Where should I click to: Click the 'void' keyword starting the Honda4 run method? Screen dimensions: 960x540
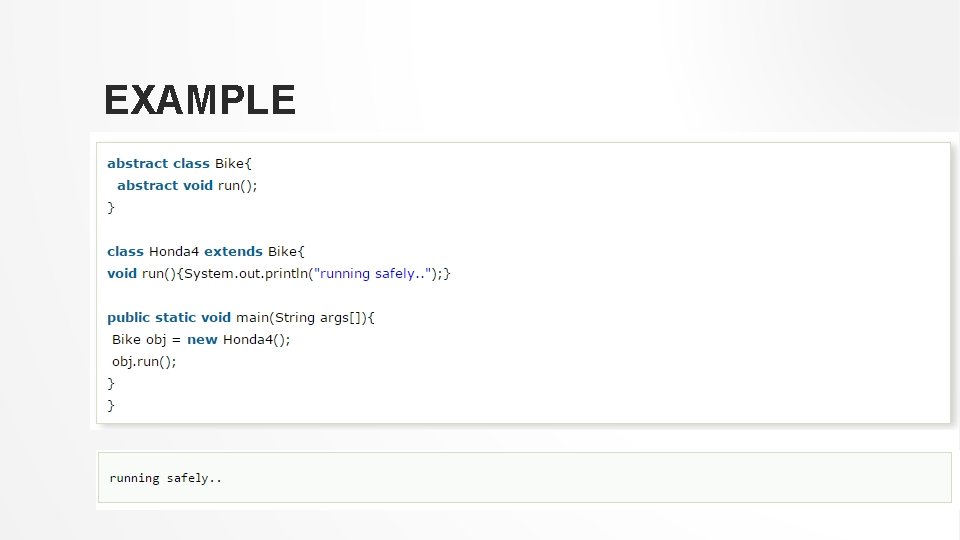[x=122, y=273]
